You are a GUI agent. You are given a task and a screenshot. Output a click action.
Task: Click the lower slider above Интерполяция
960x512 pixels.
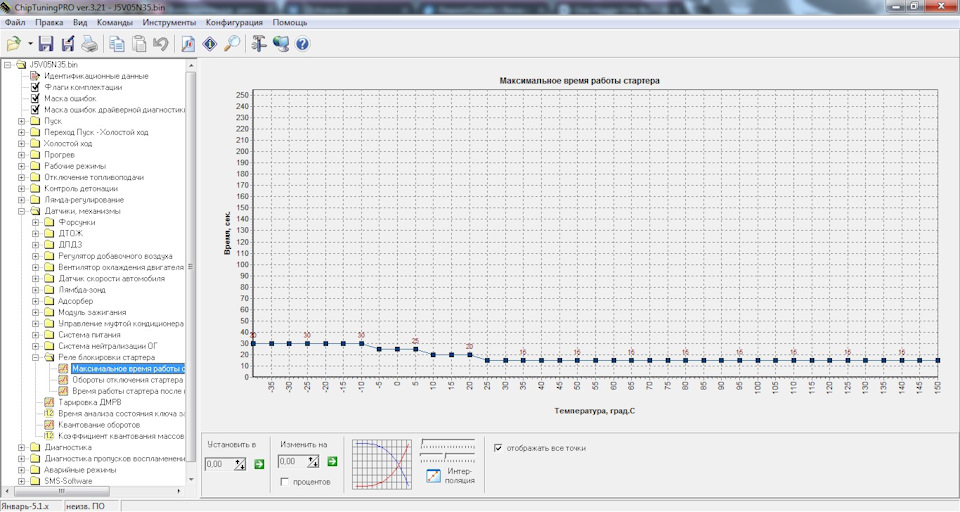tap(448, 456)
